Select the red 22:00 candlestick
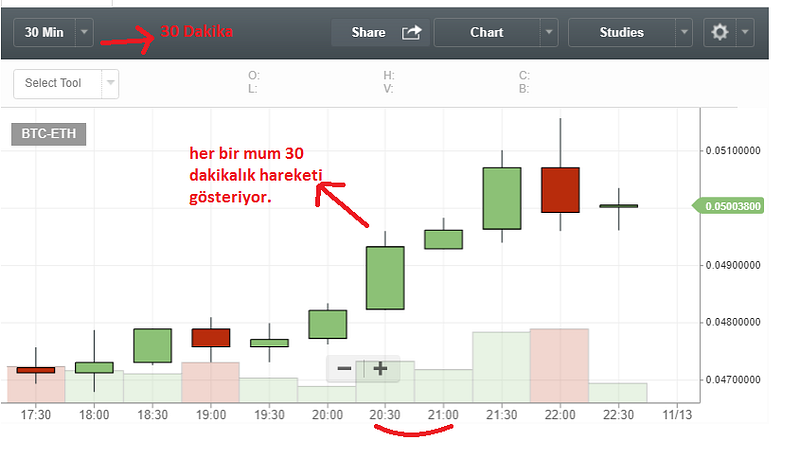The width and height of the screenshot is (800, 456). pos(560,190)
